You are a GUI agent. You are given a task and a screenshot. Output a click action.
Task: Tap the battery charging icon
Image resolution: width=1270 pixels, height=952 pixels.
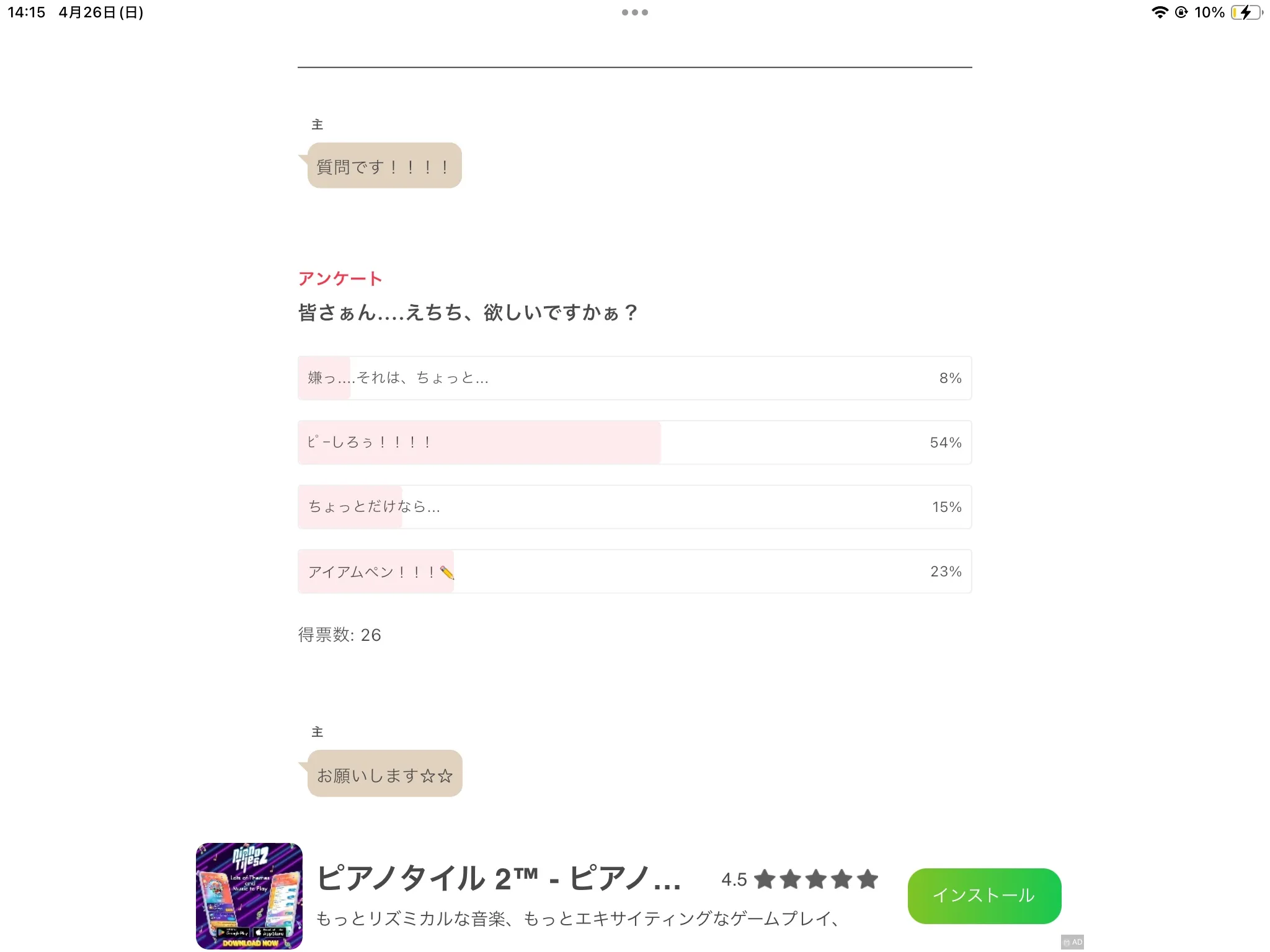pos(1247,12)
